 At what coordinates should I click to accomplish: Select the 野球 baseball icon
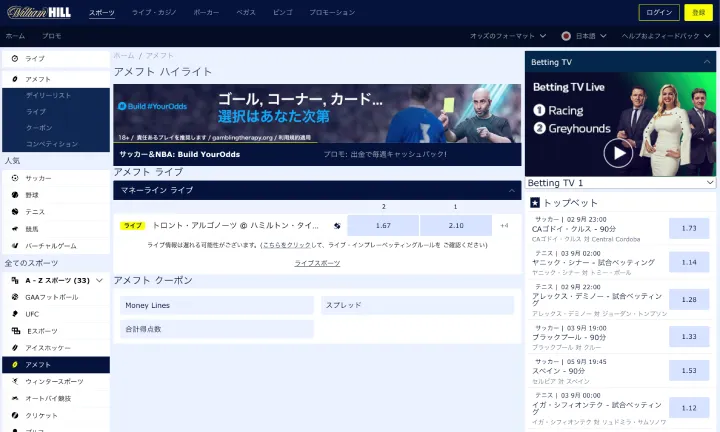(x=15, y=195)
